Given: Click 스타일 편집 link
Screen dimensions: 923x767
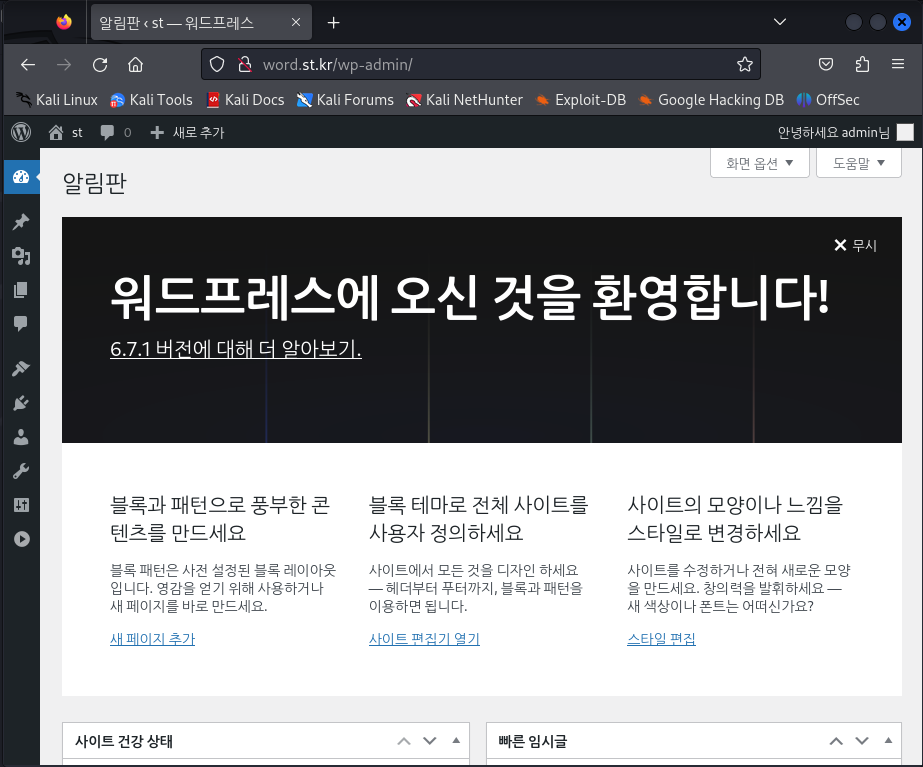Looking at the screenshot, I should point(661,639).
